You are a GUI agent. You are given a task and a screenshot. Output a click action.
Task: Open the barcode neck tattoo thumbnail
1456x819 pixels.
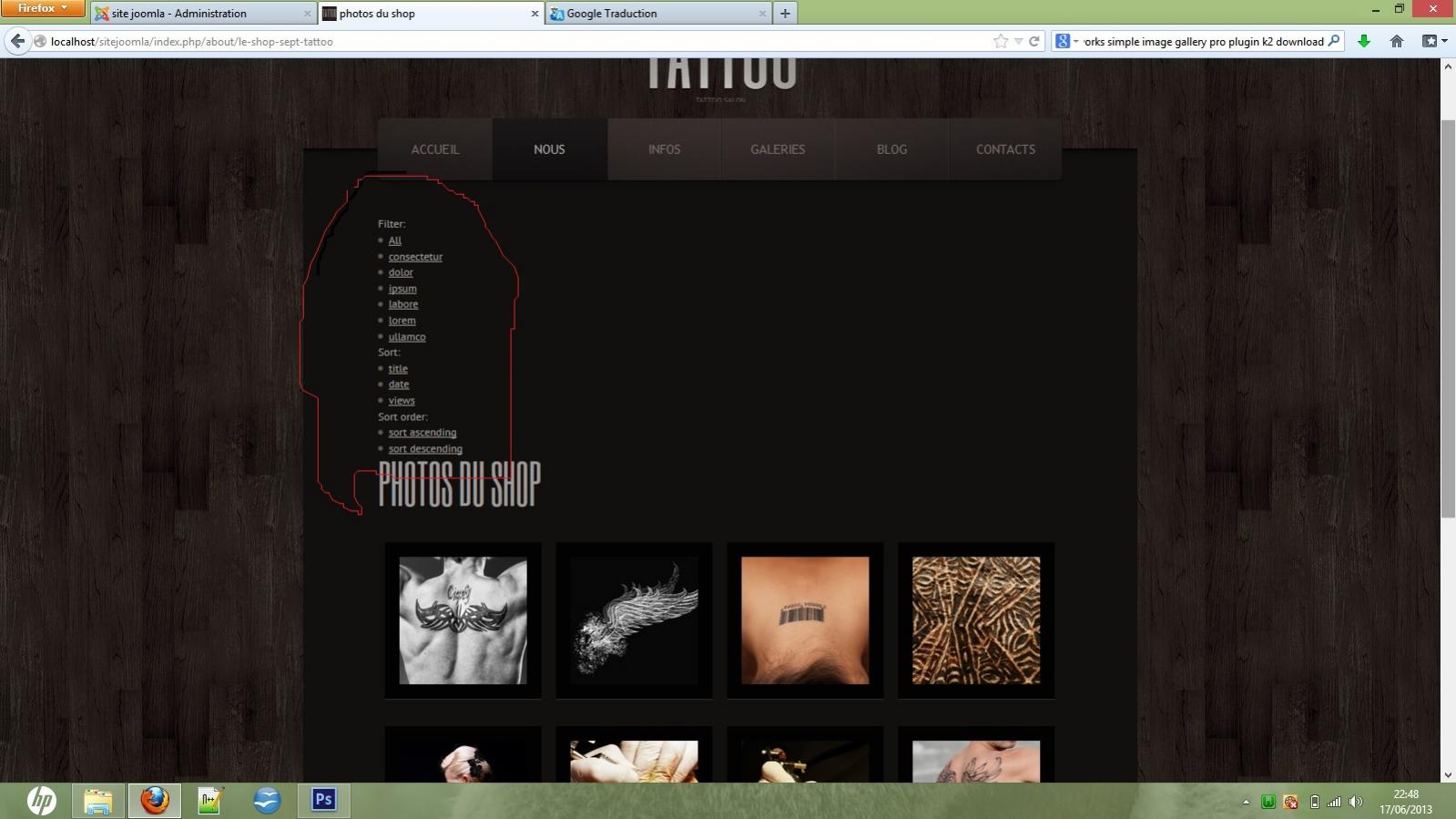click(805, 620)
